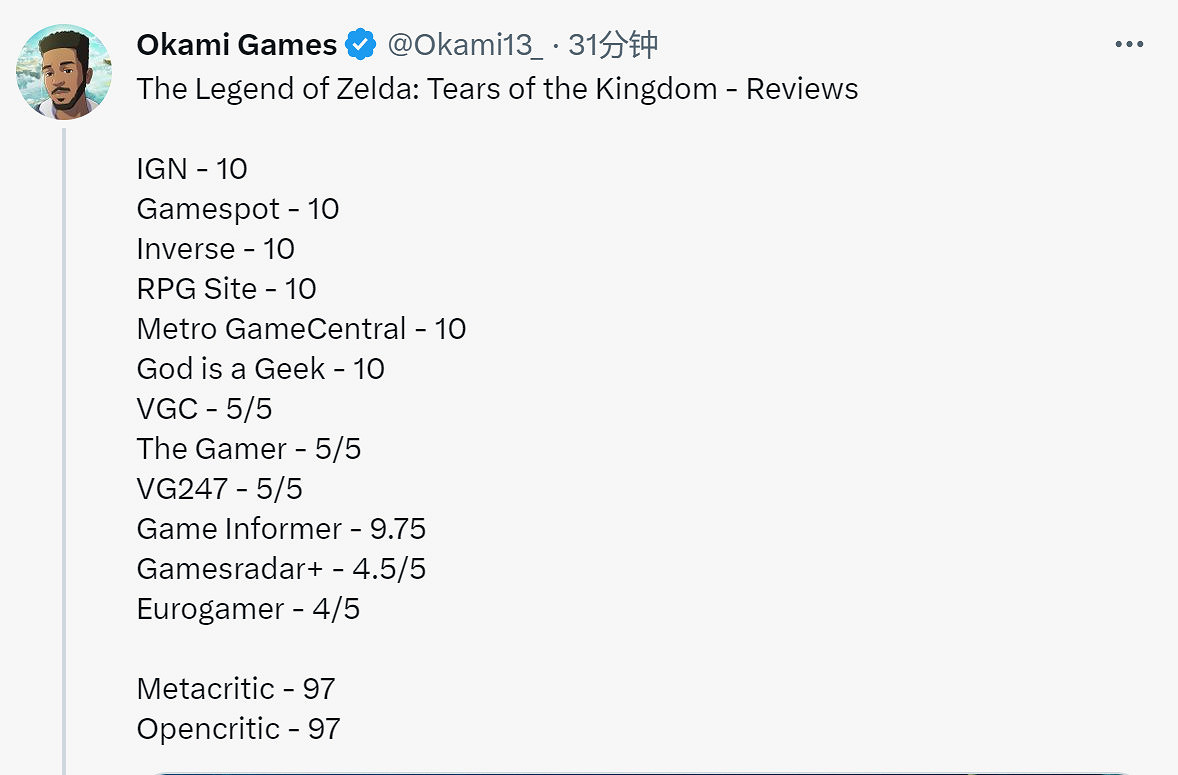The width and height of the screenshot is (1178, 775).
Task: Select the Metro GameCentral - 10 line
Action: [301, 329]
